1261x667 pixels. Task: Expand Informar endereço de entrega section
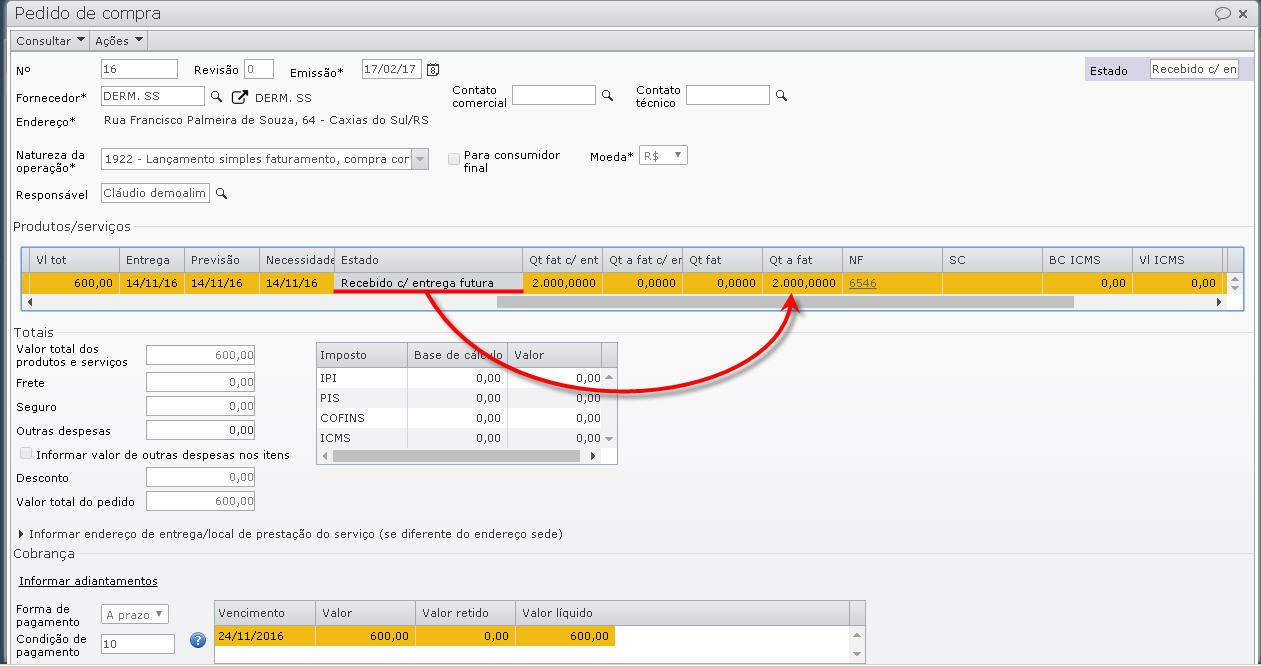point(22,534)
